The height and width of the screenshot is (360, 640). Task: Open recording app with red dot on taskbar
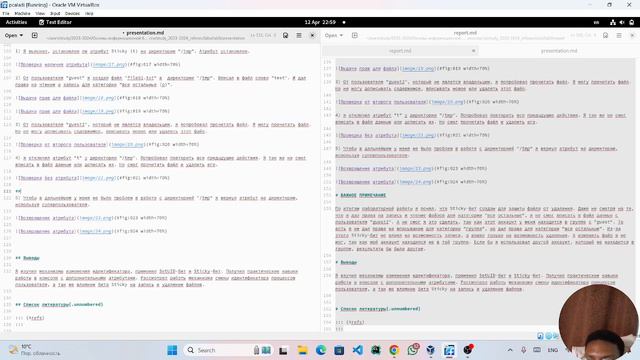click(468, 350)
